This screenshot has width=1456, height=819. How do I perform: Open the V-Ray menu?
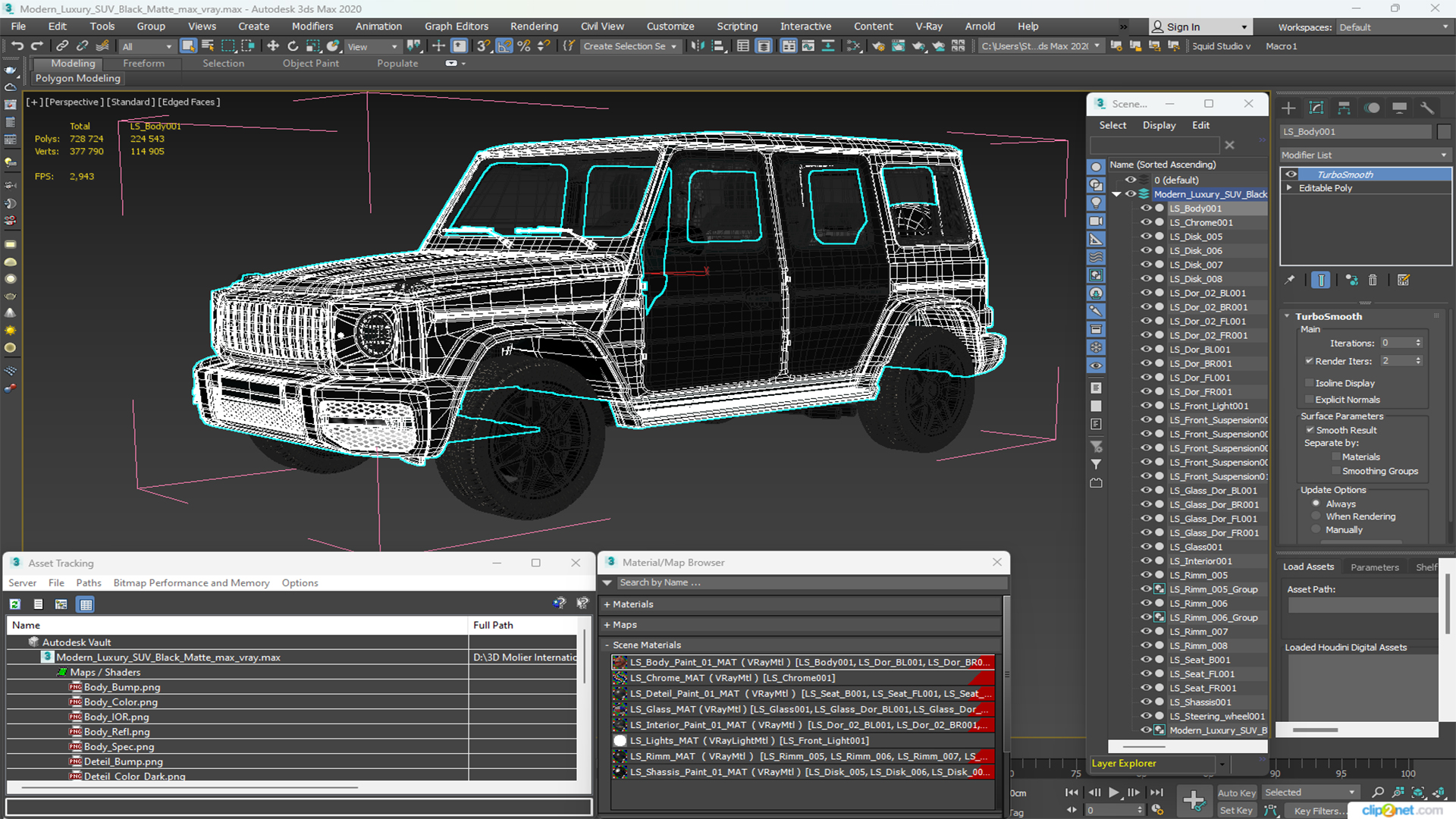coord(929,26)
